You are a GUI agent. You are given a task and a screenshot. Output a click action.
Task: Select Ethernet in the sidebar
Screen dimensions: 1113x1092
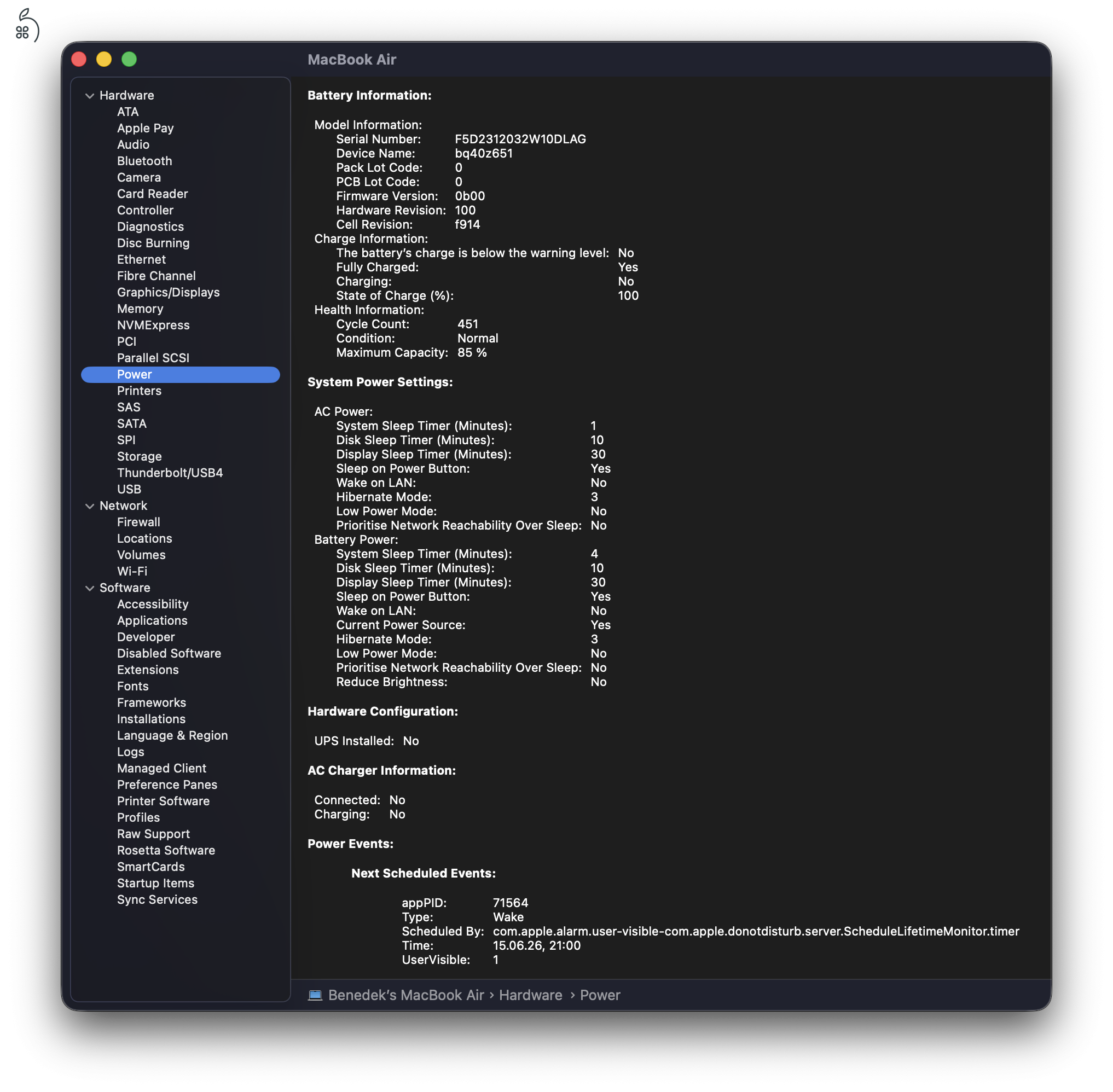click(x=141, y=260)
